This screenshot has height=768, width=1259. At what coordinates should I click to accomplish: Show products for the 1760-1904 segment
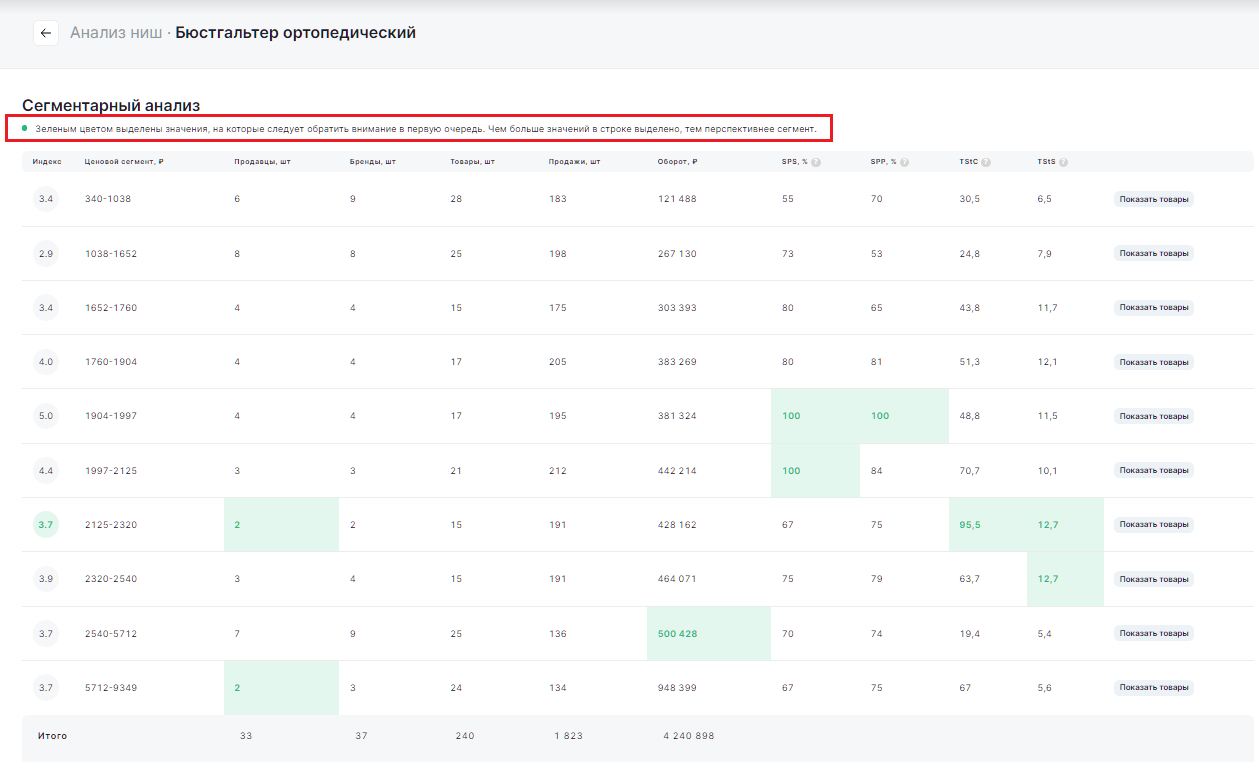point(1154,362)
